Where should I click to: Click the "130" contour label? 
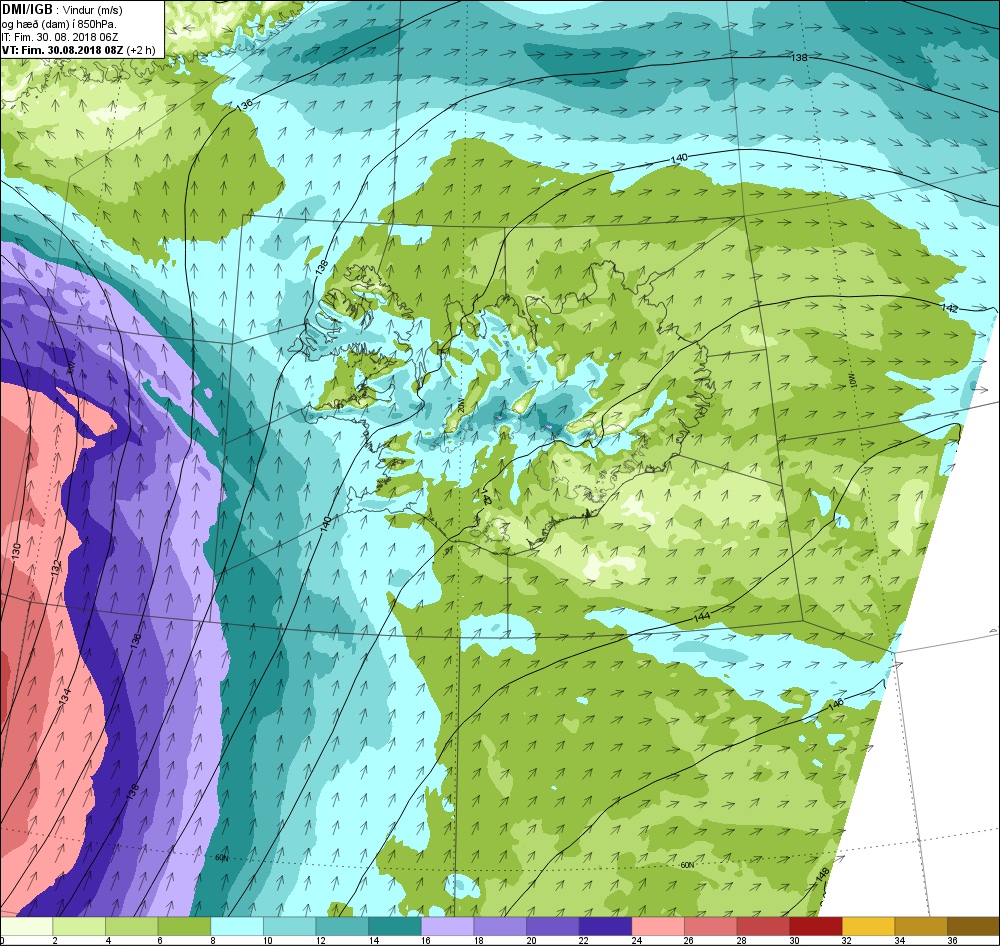(x=17, y=552)
